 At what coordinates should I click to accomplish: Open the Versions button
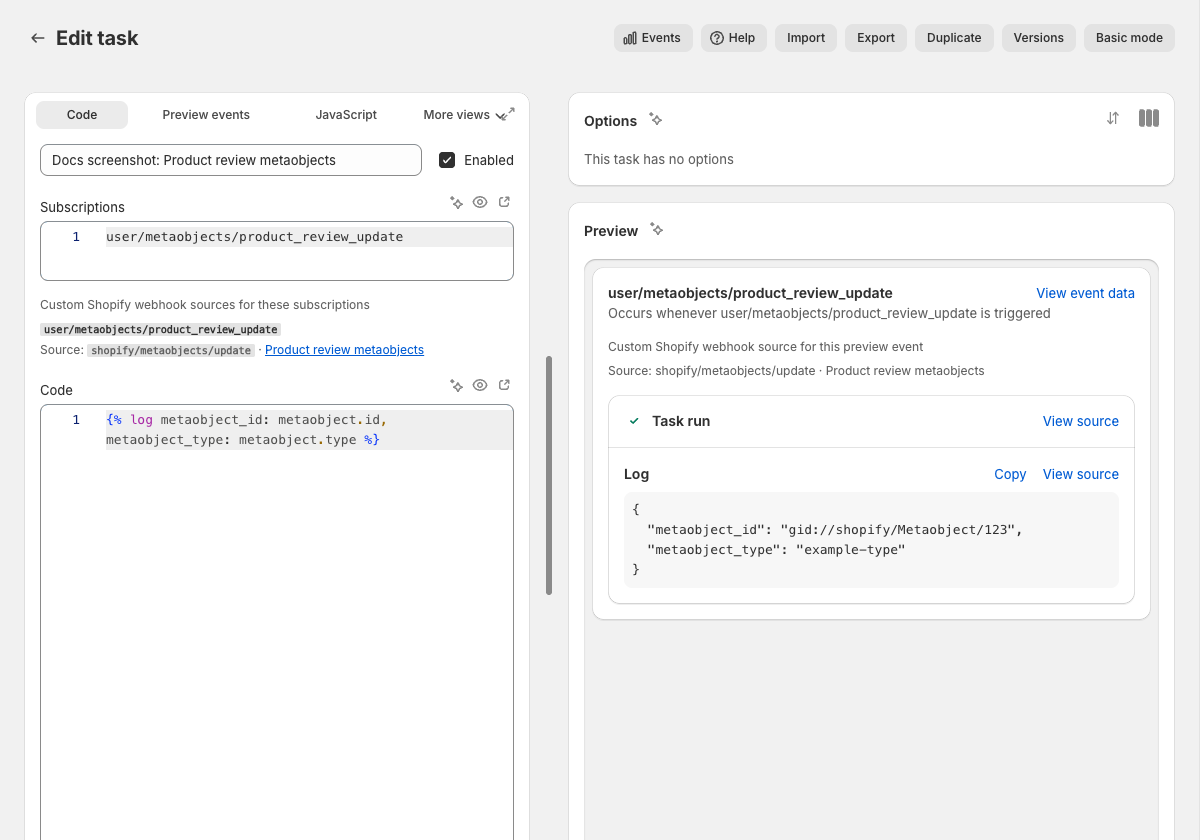coord(1039,38)
